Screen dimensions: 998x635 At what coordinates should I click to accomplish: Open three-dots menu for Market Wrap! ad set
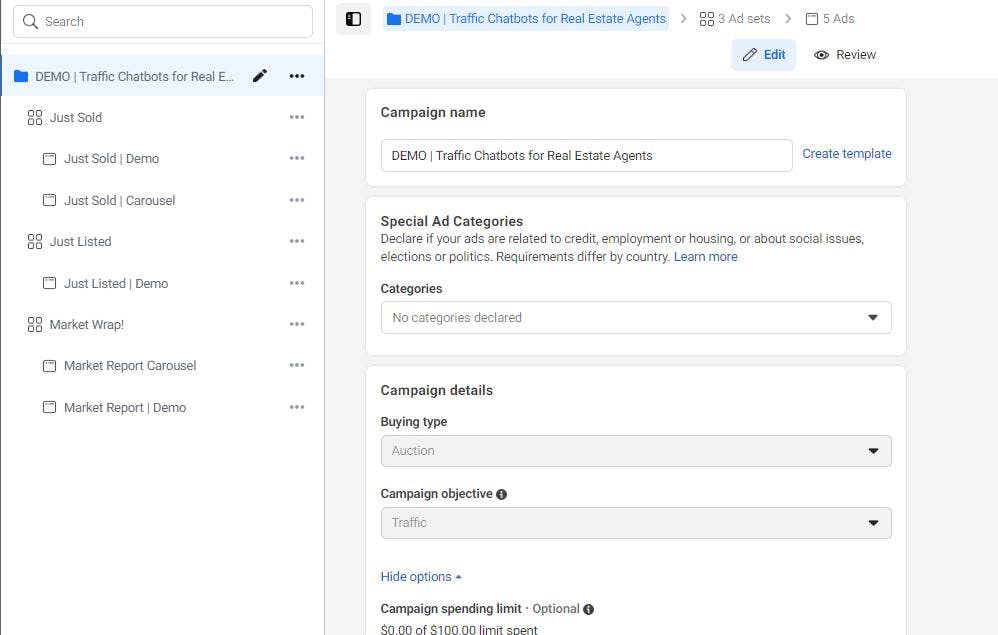click(x=297, y=324)
